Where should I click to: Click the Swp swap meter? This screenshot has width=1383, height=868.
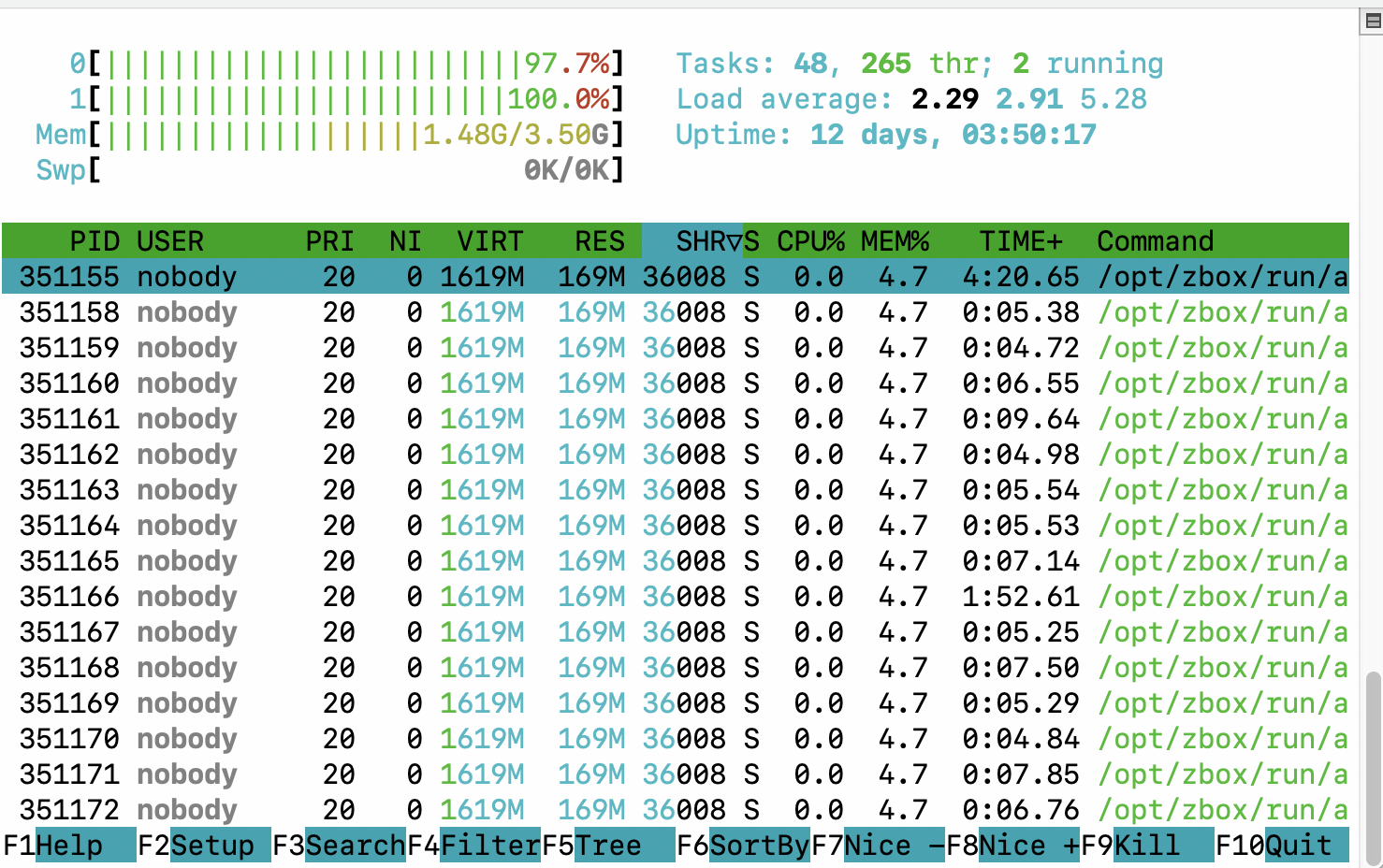329,170
